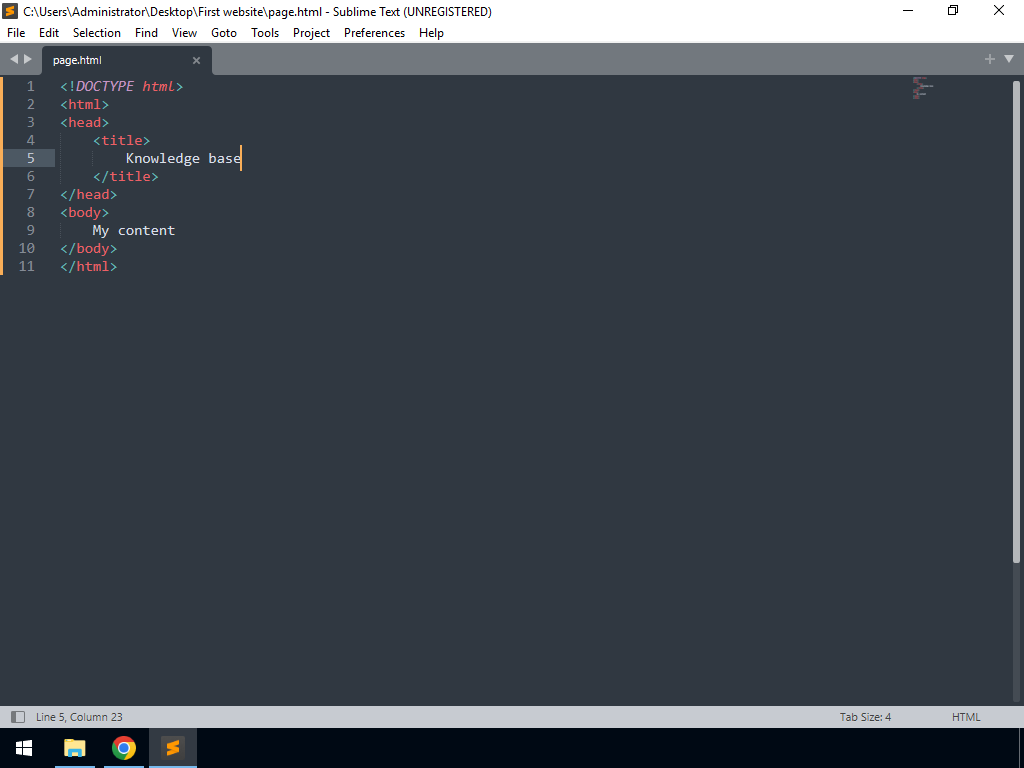Click the closing </body> tag
The height and width of the screenshot is (768, 1024).
point(88,248)
